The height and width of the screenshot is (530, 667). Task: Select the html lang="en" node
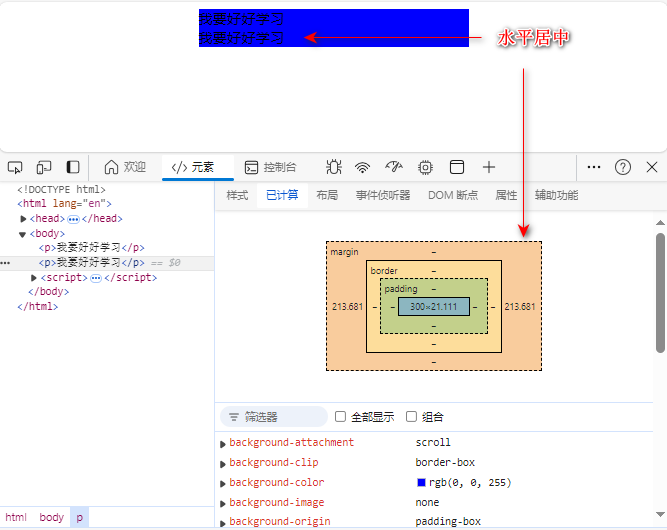click(x=64, y=204)
